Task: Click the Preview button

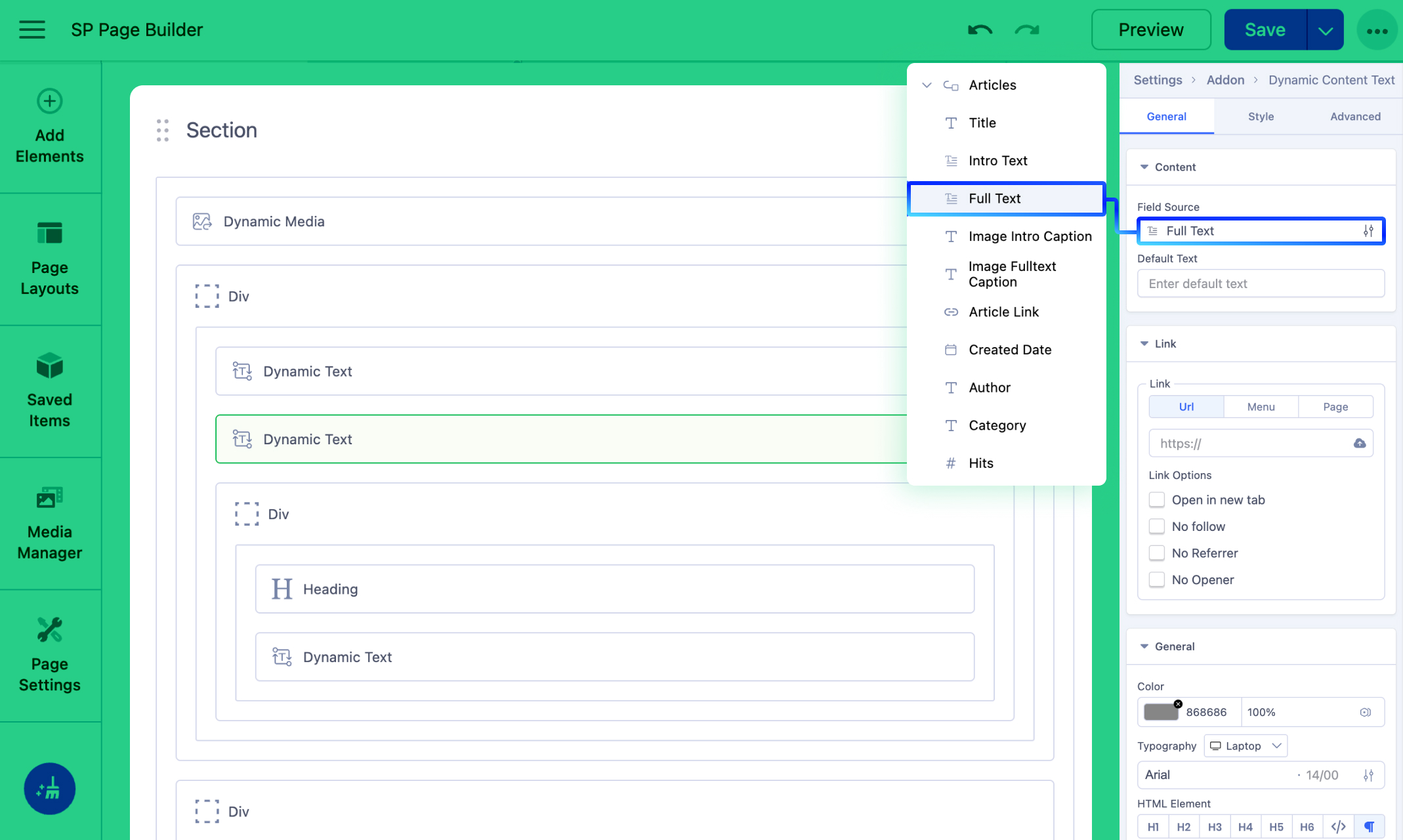Action: (x=1151, y=30)
